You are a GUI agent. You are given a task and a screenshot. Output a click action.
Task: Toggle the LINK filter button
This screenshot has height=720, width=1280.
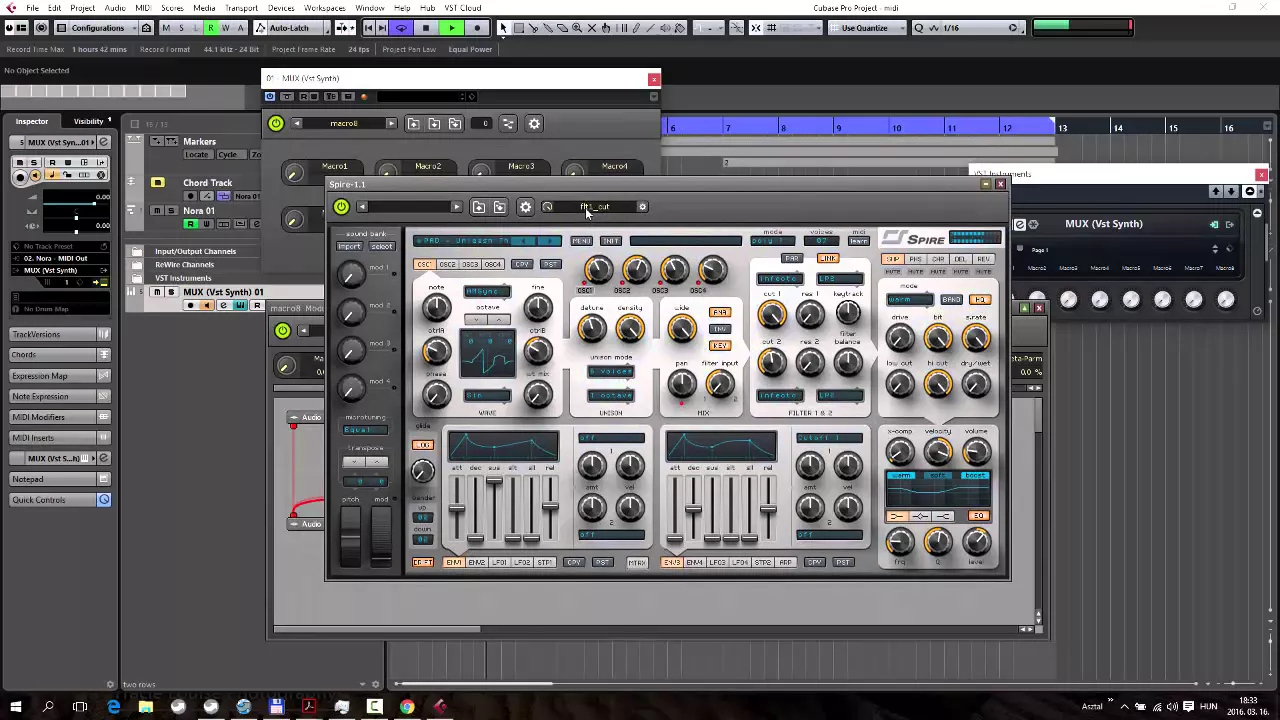(827, 259)
